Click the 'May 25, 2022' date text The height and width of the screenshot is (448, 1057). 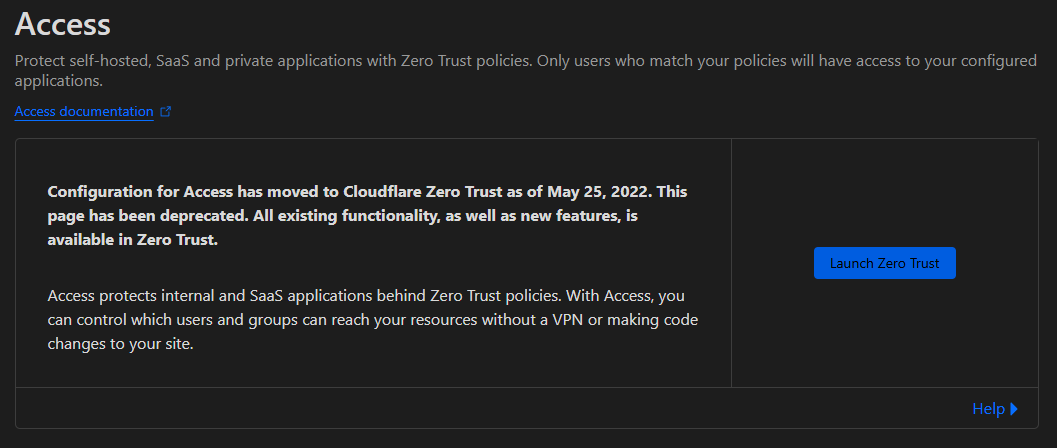(599, 191)
